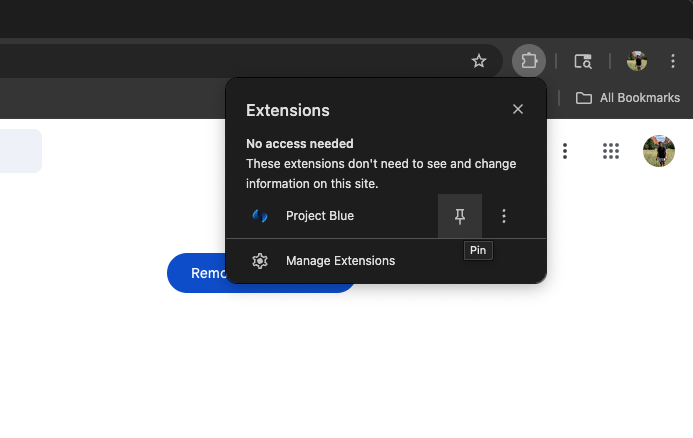The image size is (693, 438).
Task: Click the Google account picture on page
Action: click(658, 151)
